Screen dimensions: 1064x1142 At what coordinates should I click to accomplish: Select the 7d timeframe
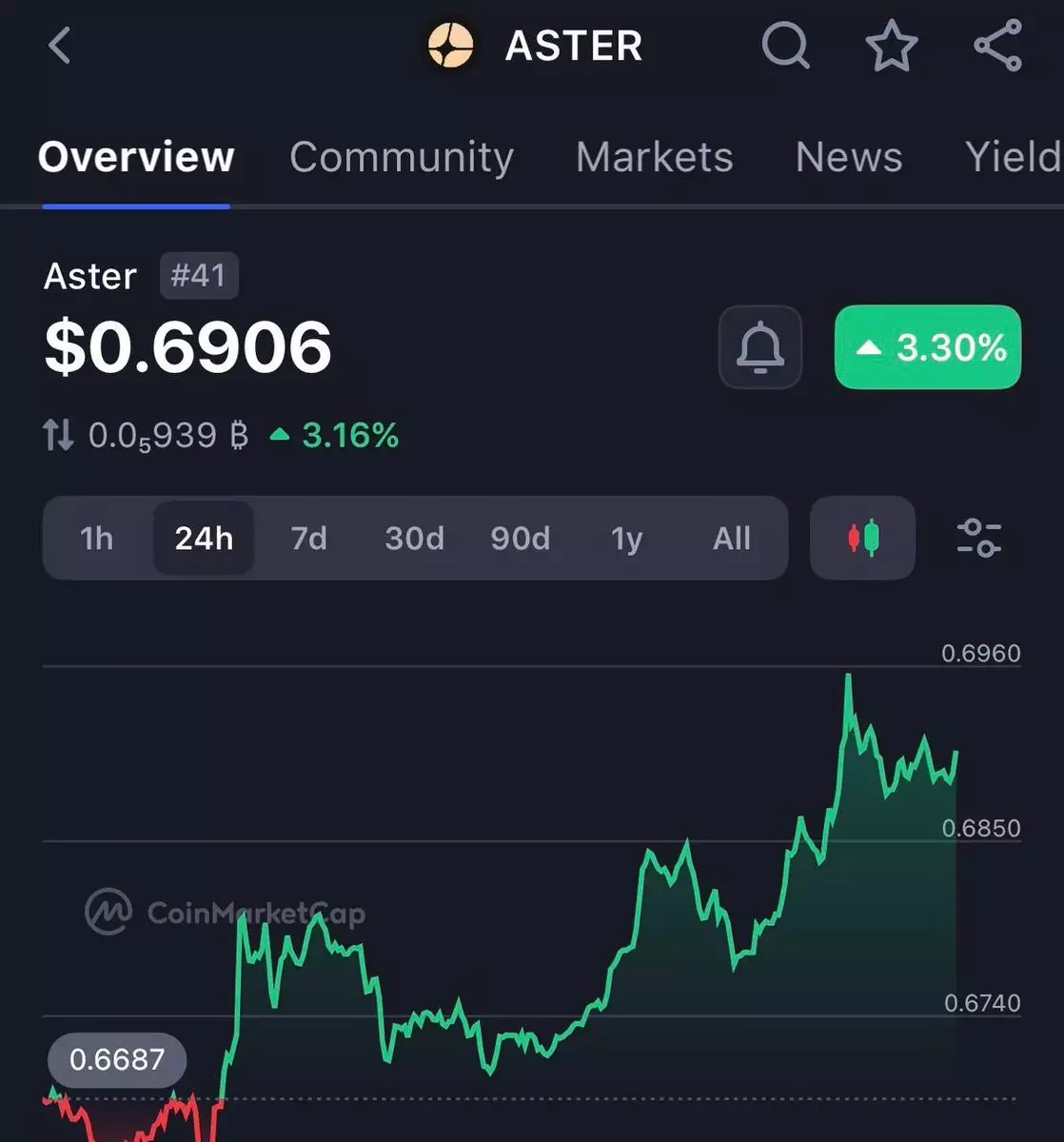point(309,539)
